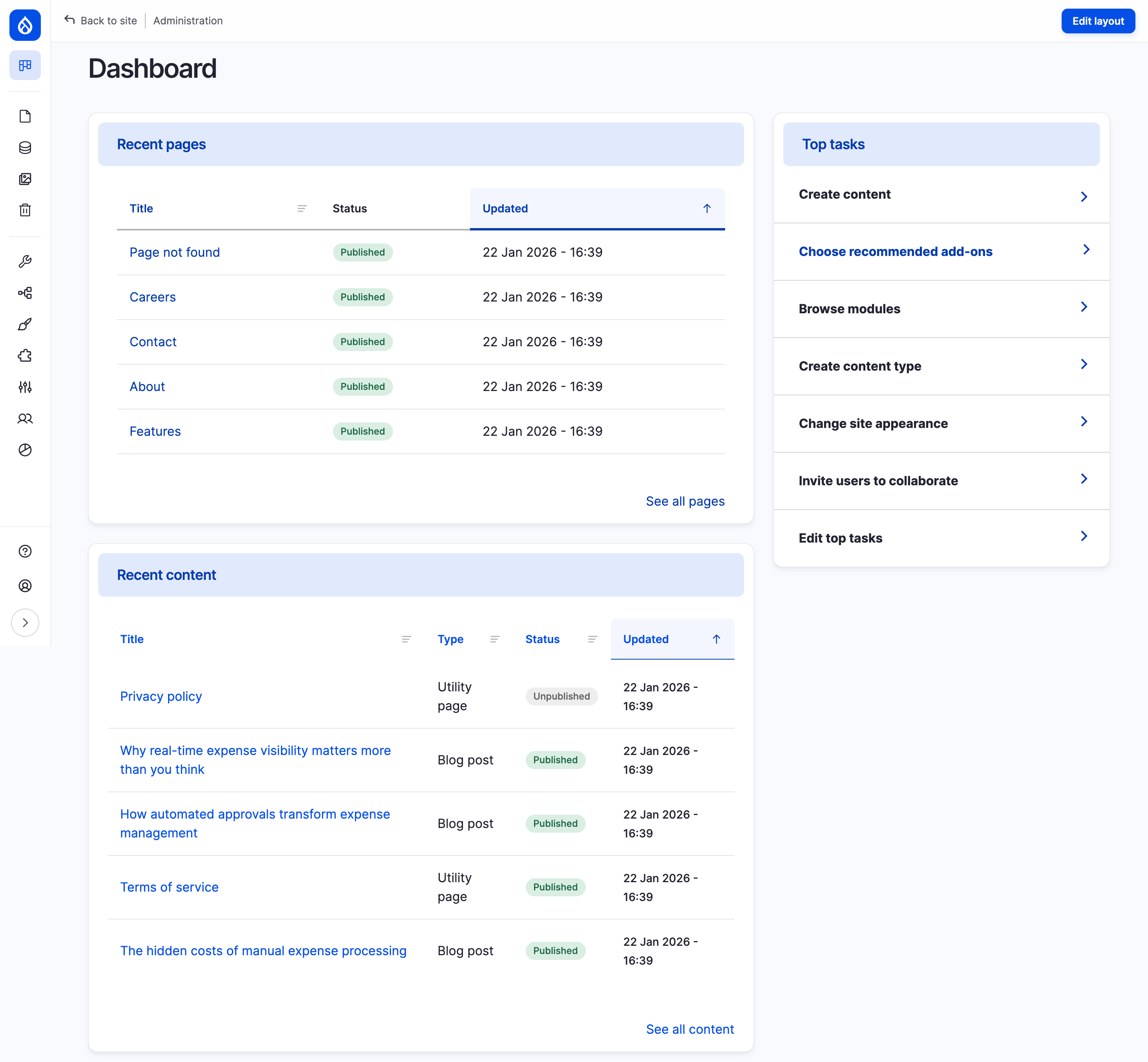Screen dimensions: 1148x1062
Task: Click sort icon beside Recent pages Title
Action: coord(302,208)
